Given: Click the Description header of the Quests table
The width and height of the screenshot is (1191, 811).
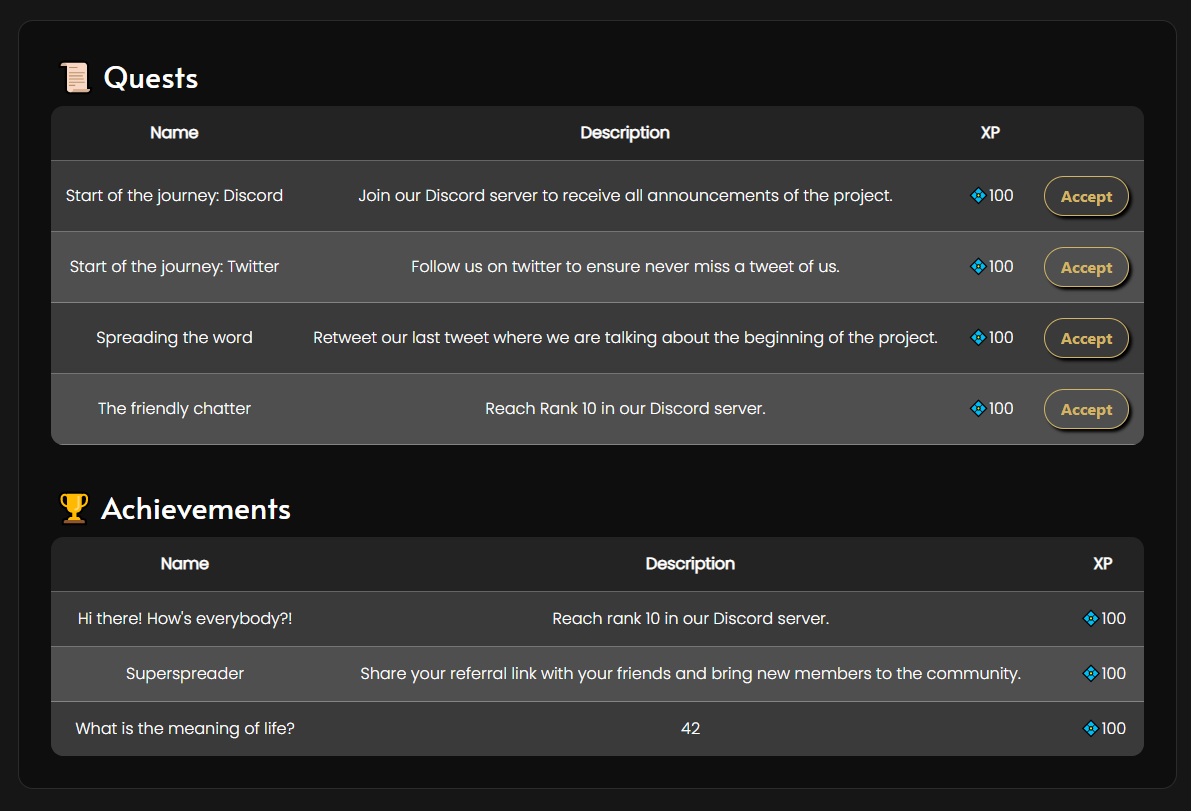Looking at the screenshot, I should [x=625, y=132].
